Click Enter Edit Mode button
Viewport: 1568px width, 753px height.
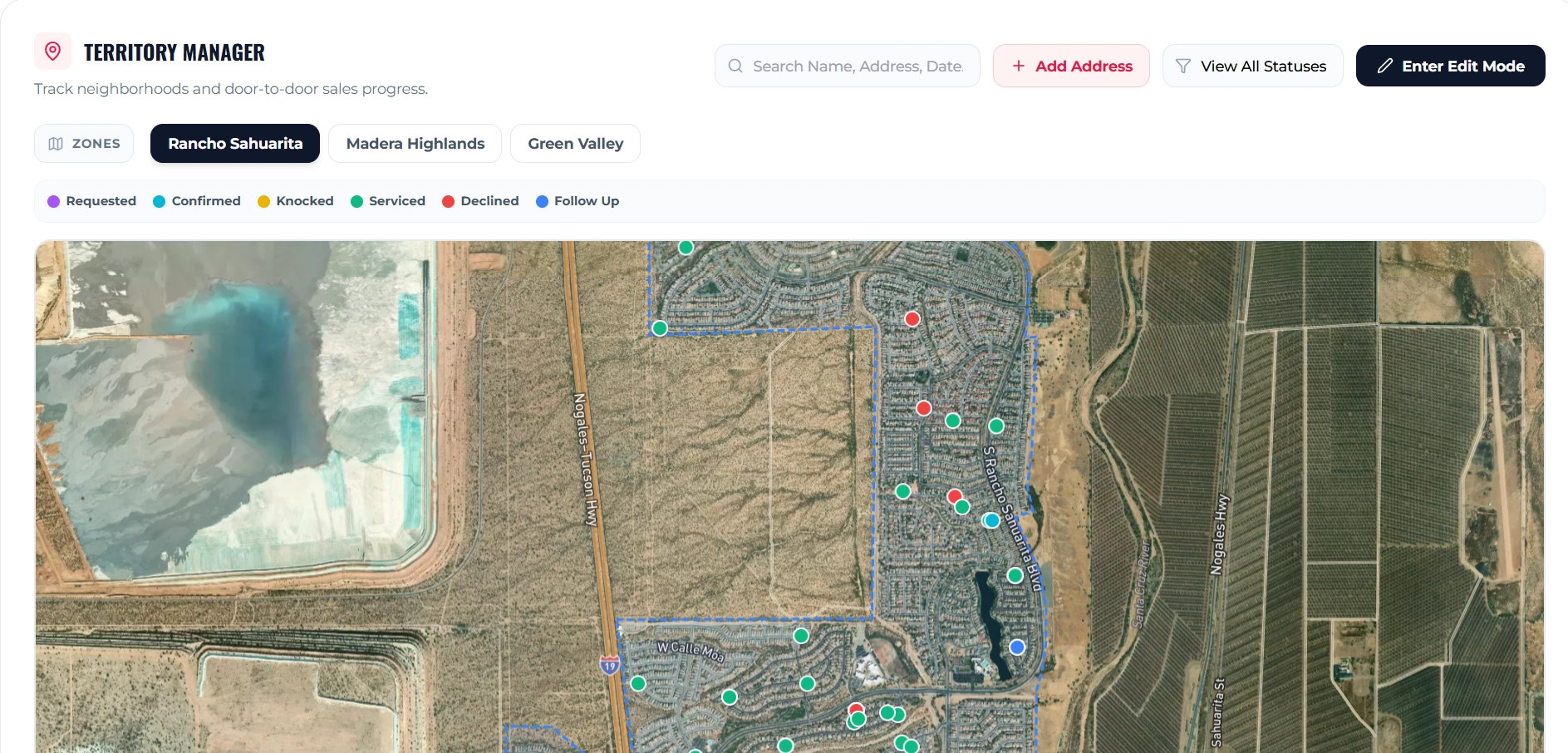point(1450,66)
